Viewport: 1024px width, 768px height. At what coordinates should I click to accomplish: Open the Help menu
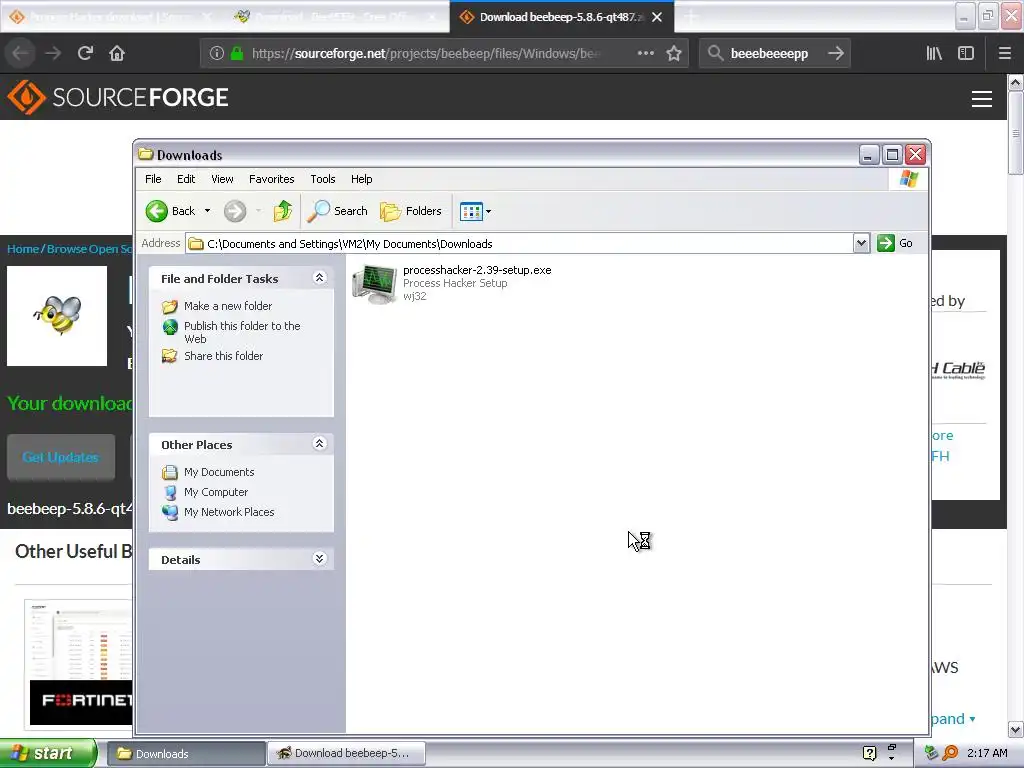click(361, 179)
